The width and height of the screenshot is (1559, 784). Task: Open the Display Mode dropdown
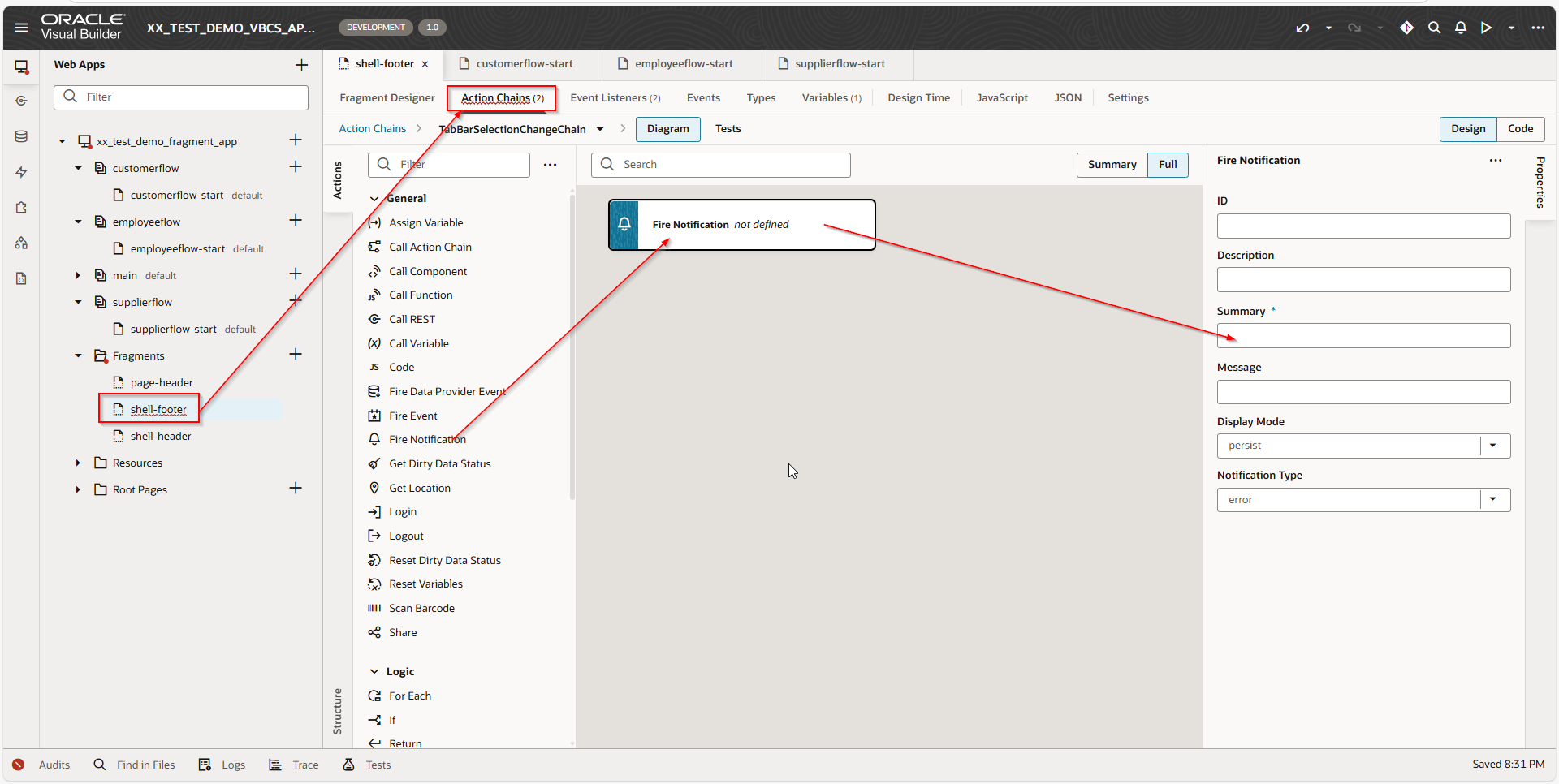pyautogui.click(x=1492, y=446)
